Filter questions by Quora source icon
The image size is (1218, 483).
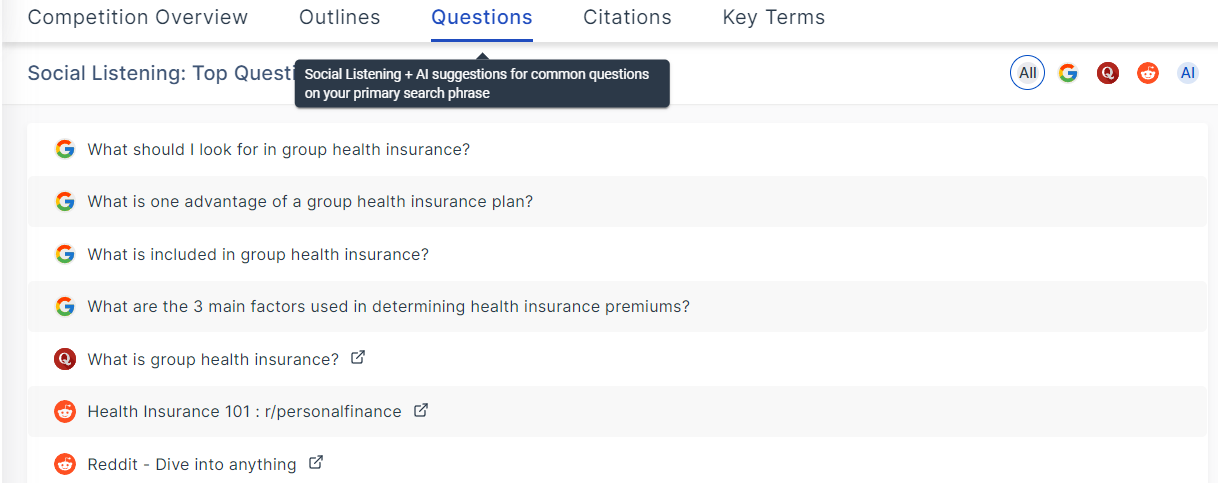pyautogui.click(x=1107, y=73)
